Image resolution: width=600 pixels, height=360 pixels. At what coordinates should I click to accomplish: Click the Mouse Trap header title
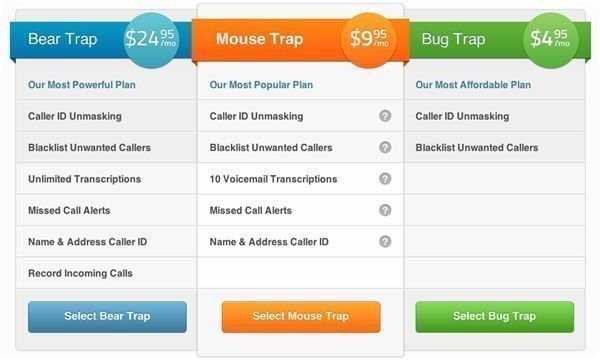pos(259,39)
